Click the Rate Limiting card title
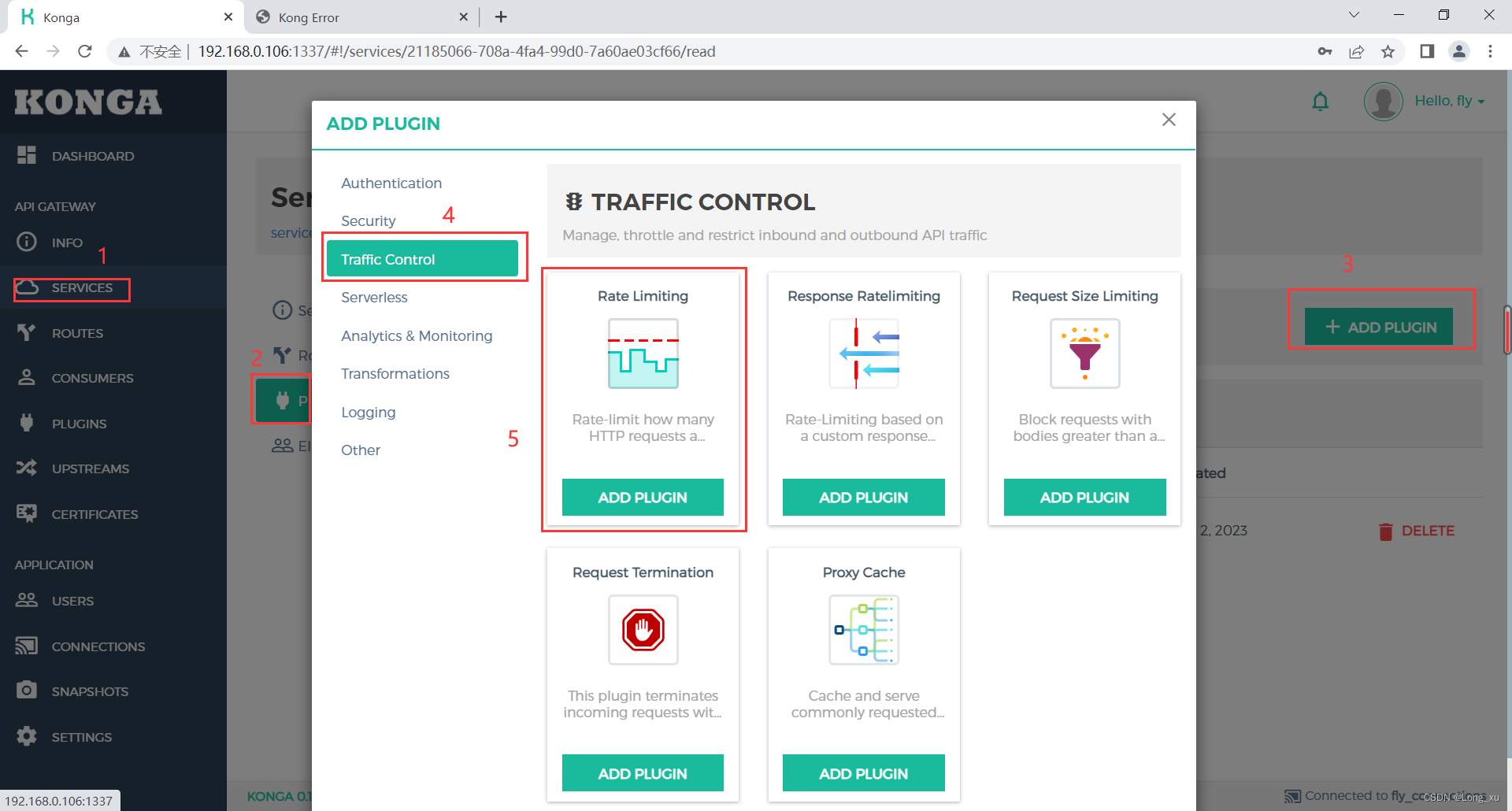The image size is (1512, 811). point(643,296)
